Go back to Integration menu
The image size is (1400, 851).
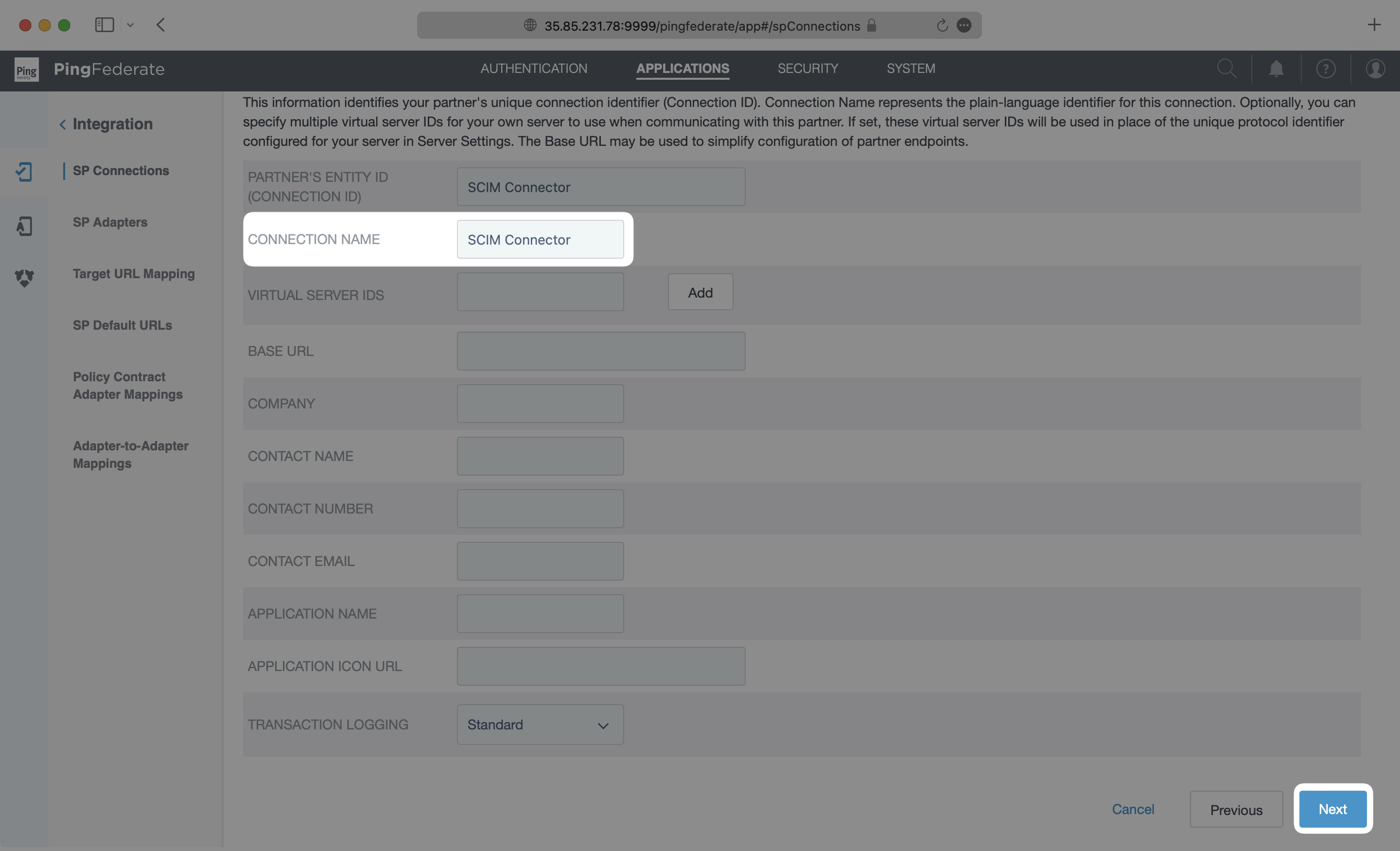click(106, 124)
